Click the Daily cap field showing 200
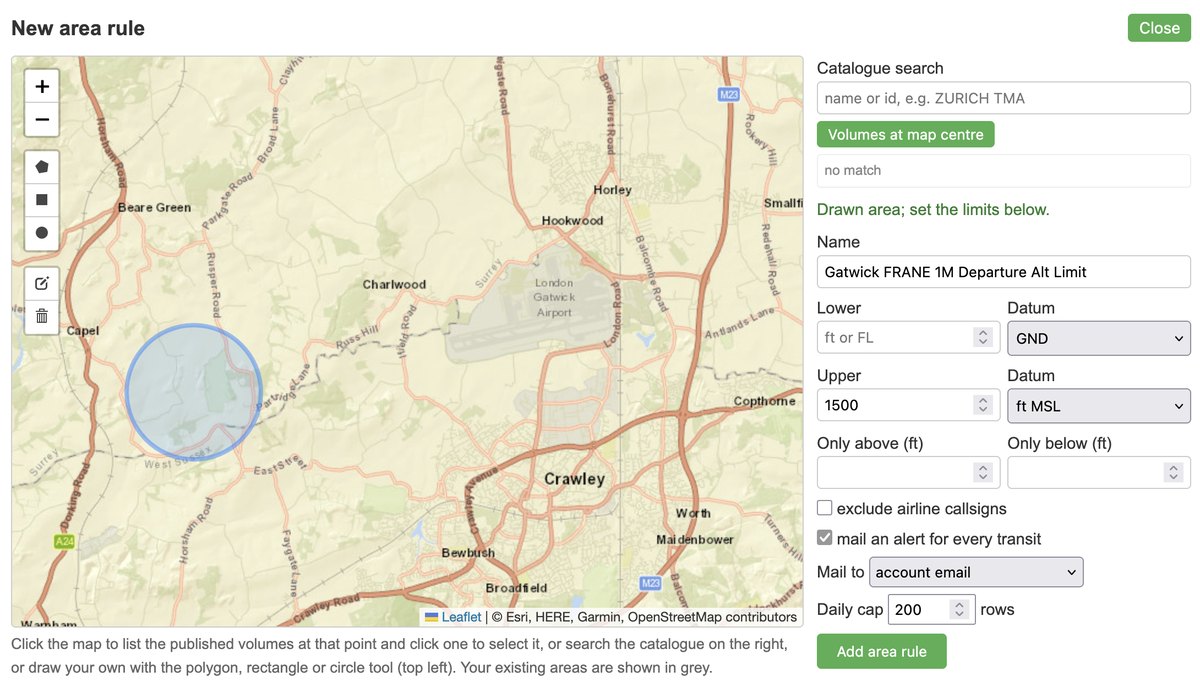1200x693 pixels. point(931,609)
